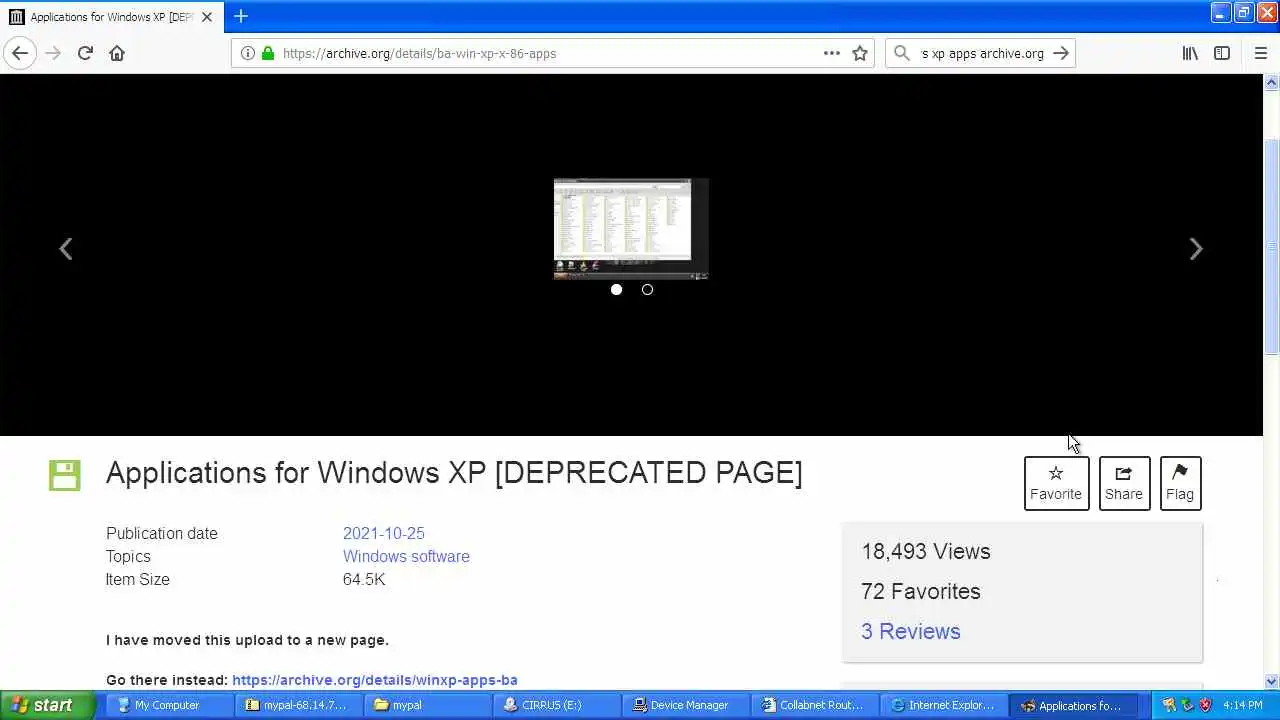Add item to Favorites
The width and height of the screenshot is (1280, 720).
(1056, 483)
